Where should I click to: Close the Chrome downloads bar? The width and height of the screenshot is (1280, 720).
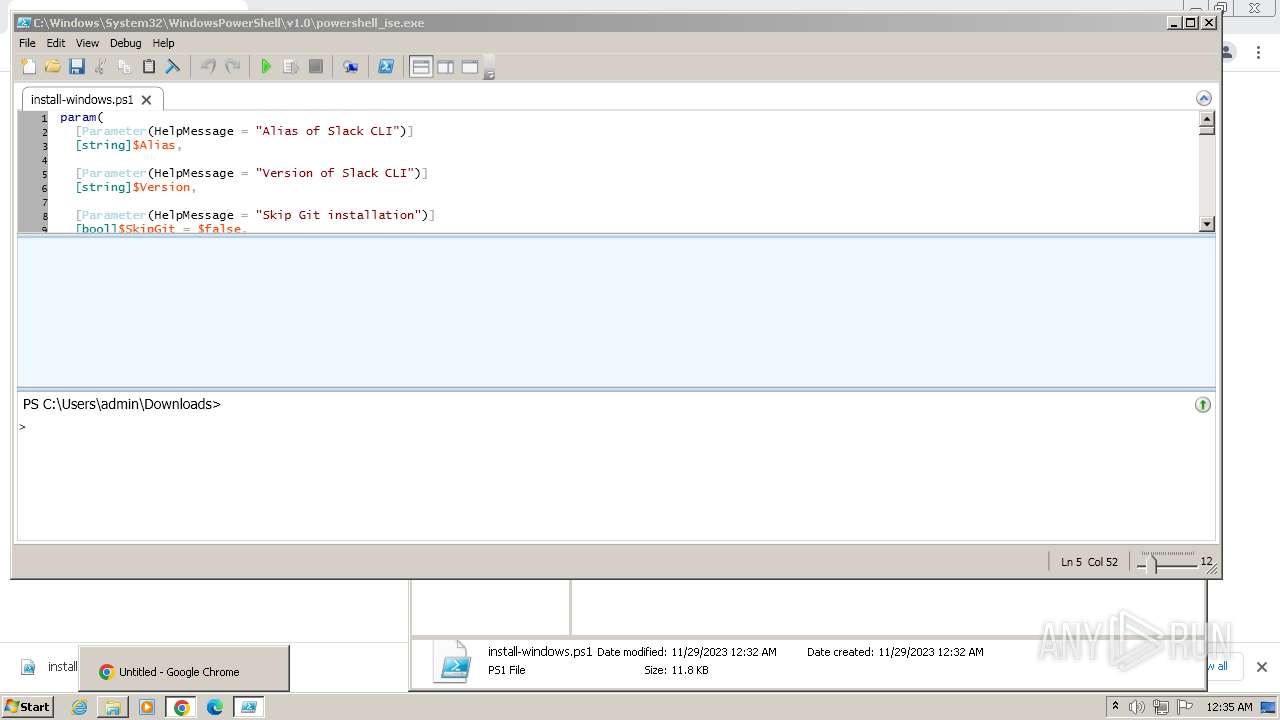click(x=1262, y=667)
